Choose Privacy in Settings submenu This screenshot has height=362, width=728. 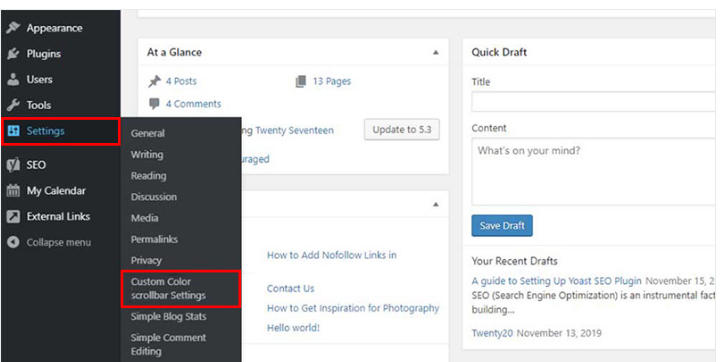point(146,260)
